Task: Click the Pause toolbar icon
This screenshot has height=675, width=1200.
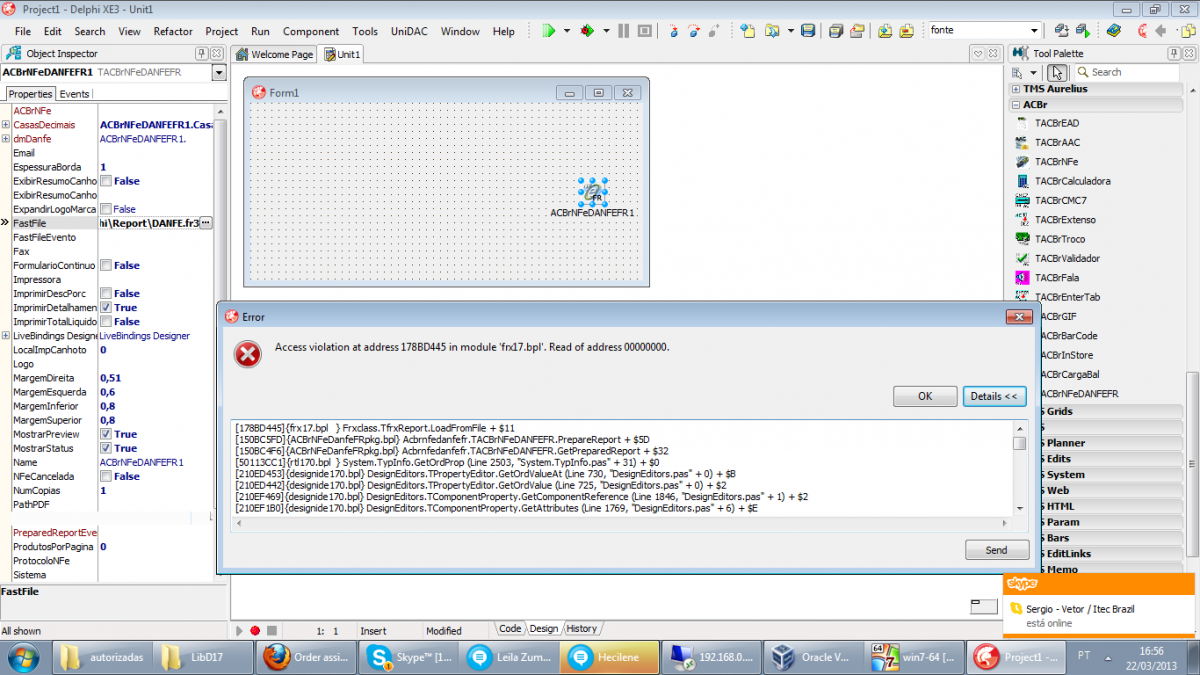Action: [x=624, y=31]
